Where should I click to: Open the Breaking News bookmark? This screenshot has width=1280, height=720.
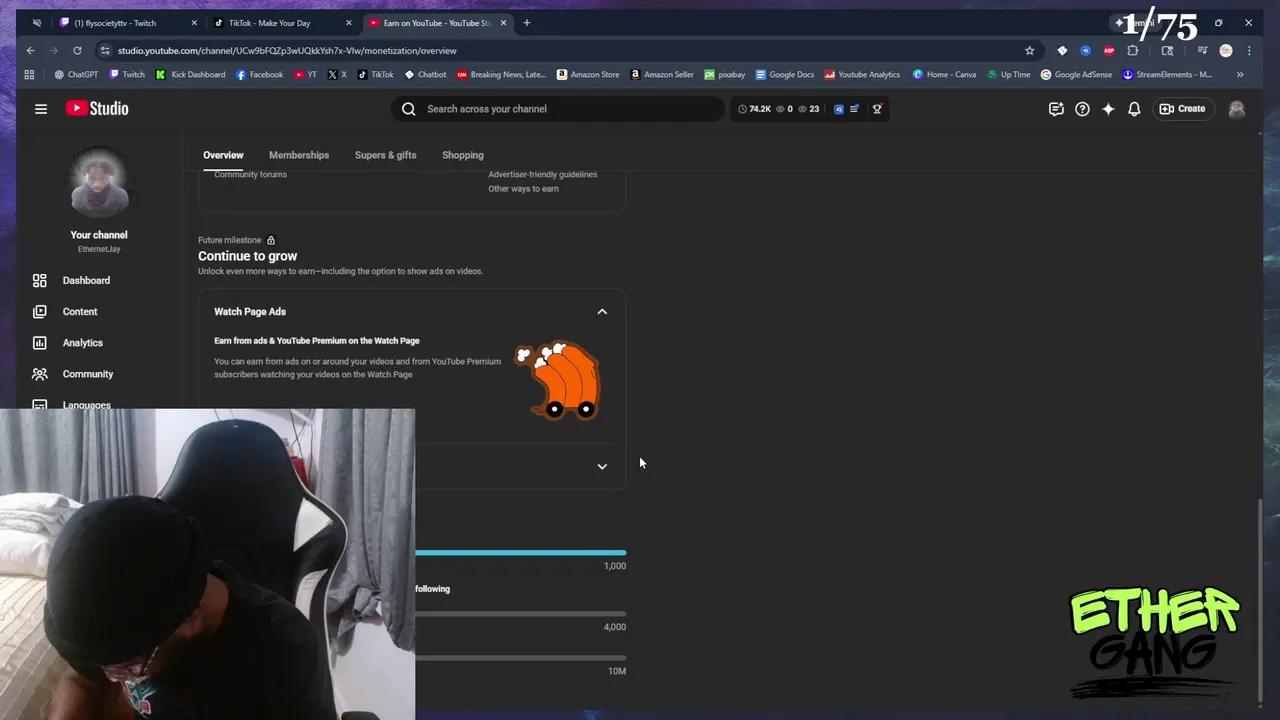(501, 74)
